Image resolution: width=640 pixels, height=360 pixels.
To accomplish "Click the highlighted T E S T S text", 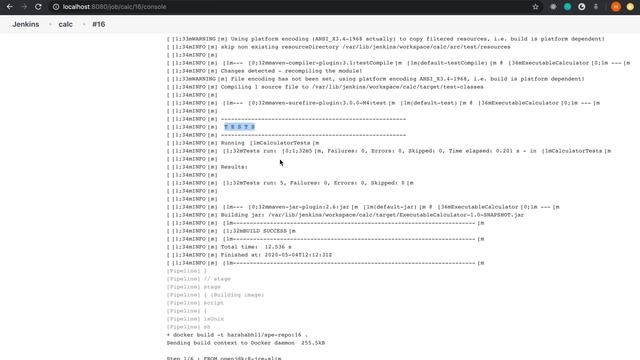I will coord(240,127).
